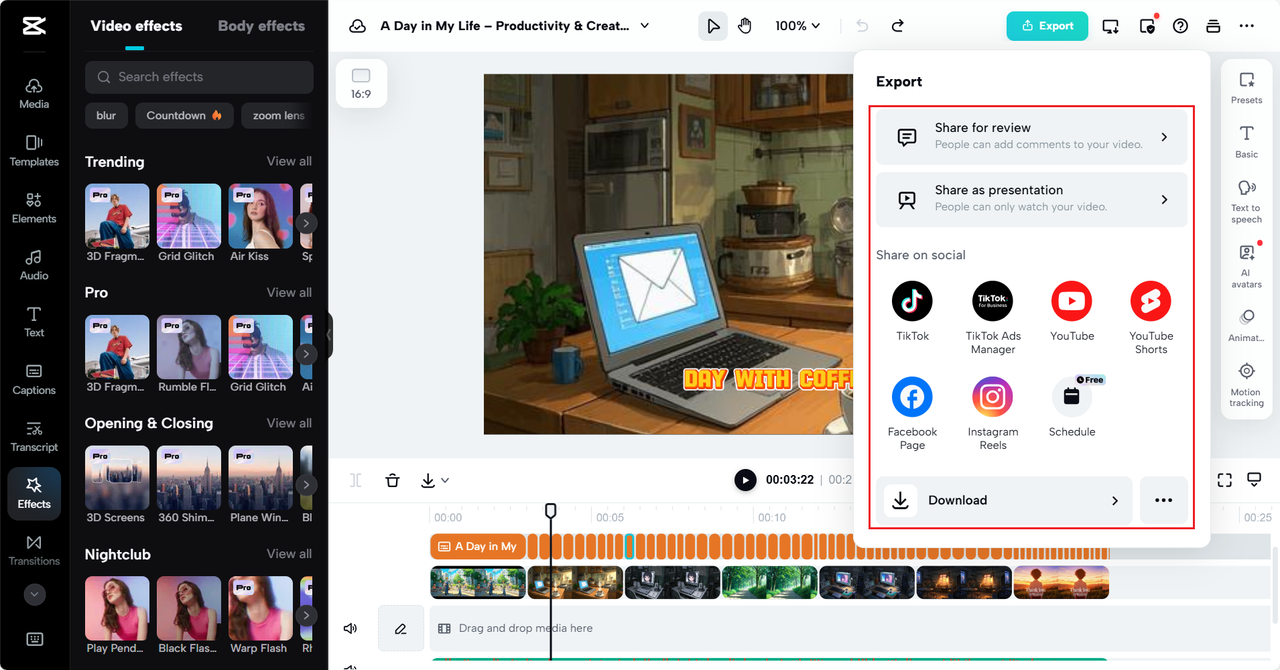This screenshot has height=670, width=1280.
Task: Open the Text panel in left sidebar
Action: click(x=34, y=321)
